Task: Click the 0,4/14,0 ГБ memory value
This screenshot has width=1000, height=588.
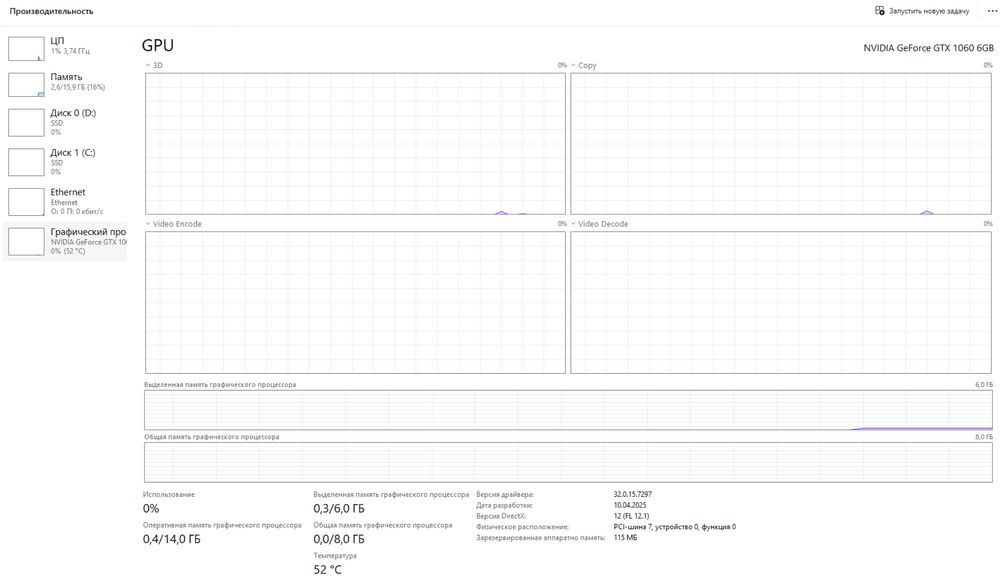Action: click(x=172, y=539)
